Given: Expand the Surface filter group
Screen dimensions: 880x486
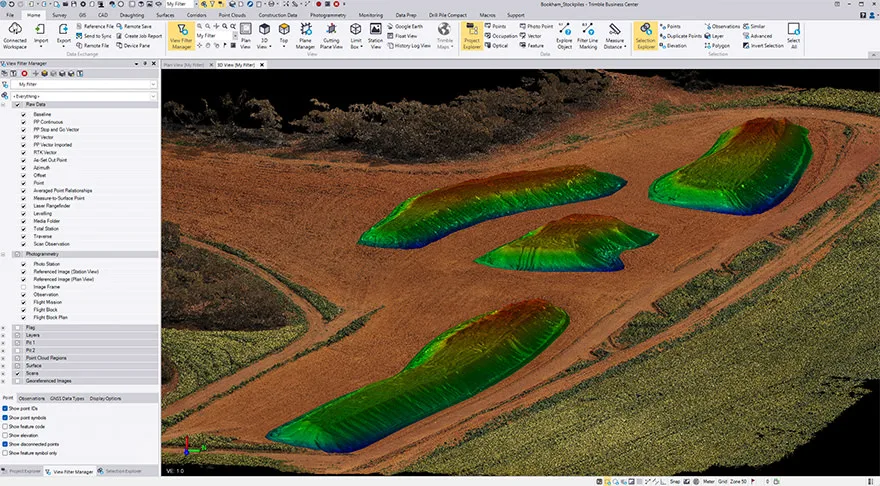Looking at the screenshot, I should tap(5, 365).
